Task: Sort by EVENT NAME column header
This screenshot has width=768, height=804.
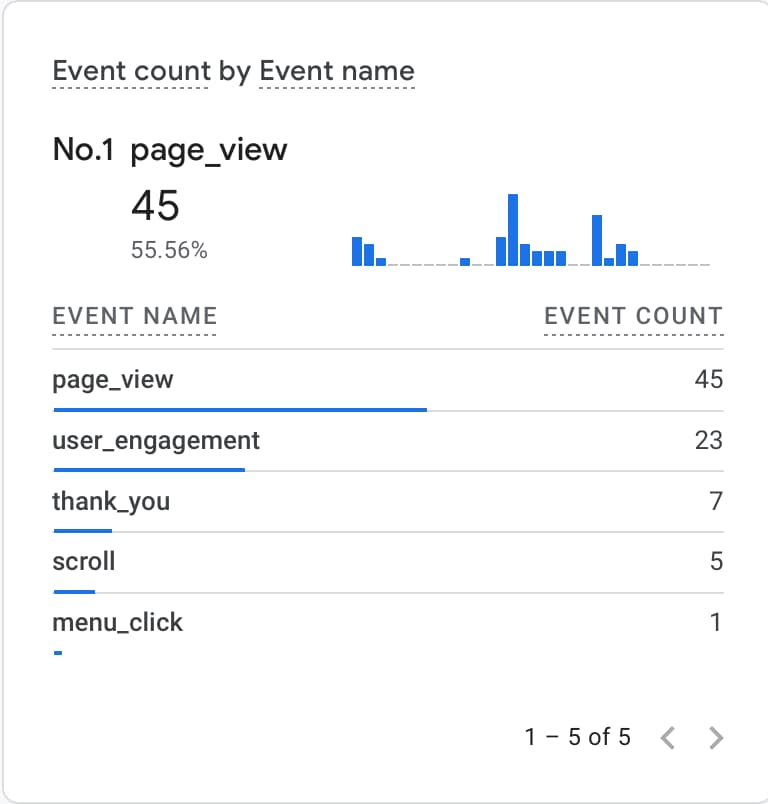Action: tap(134, 316)
